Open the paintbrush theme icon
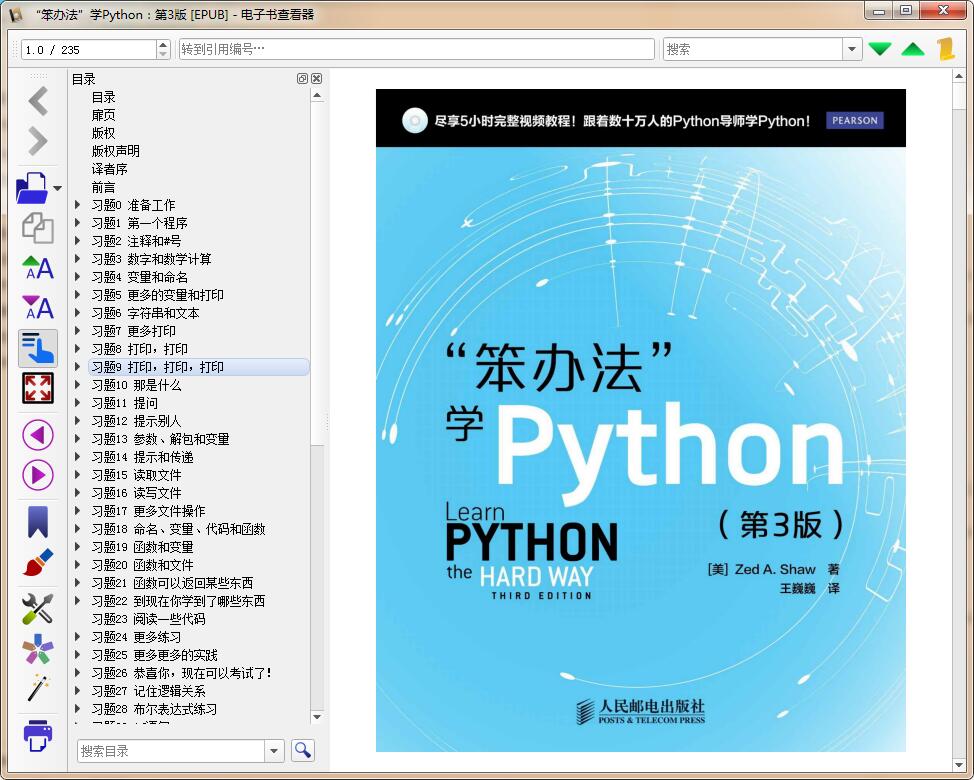The height and width of the screenshot is (780, 974). (38, 562)
